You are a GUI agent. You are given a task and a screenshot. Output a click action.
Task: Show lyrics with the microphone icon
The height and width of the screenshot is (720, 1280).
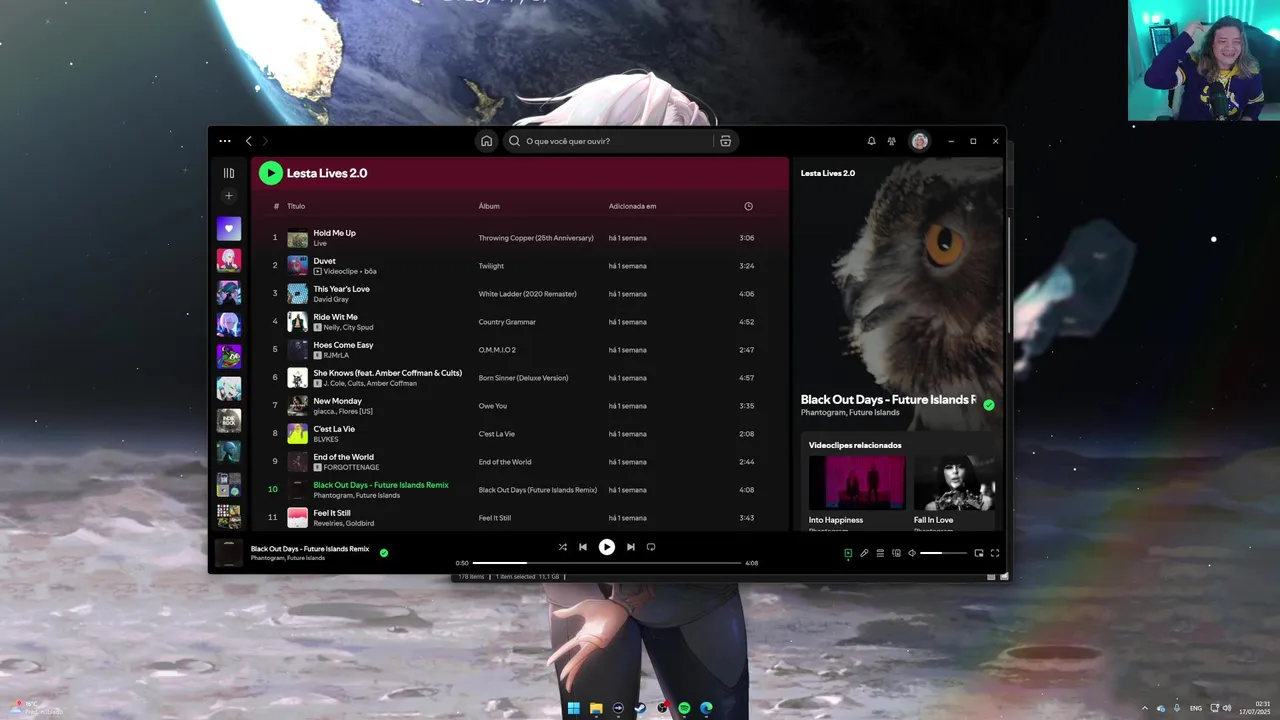pyautogui.click(x=864, y=553)
